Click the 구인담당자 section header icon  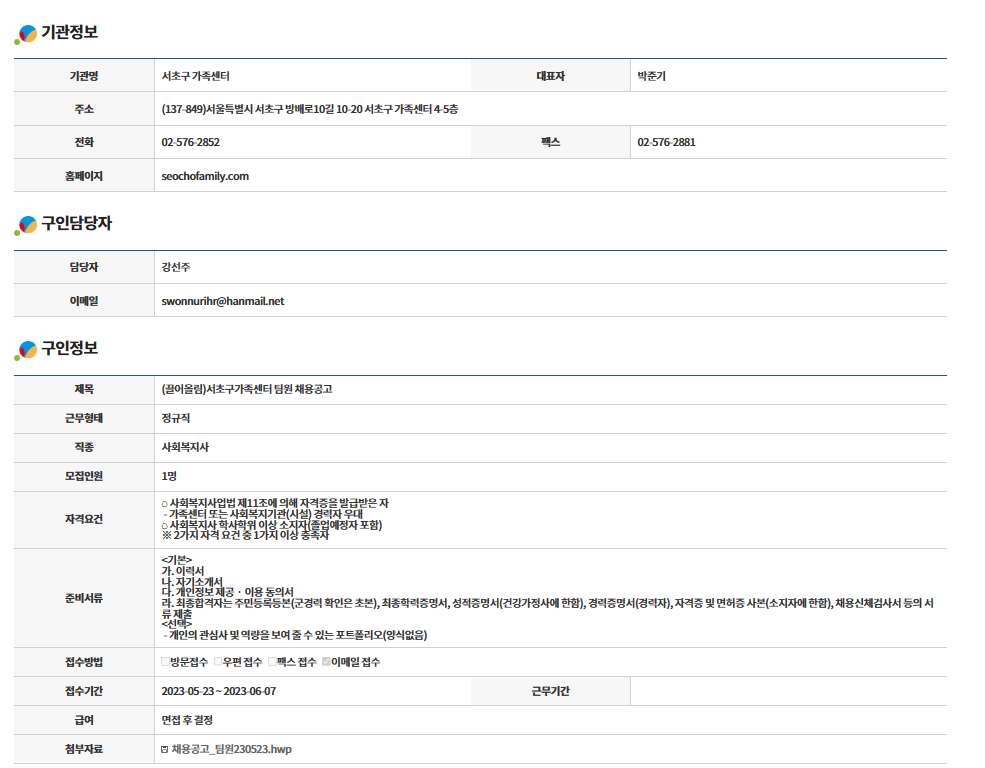coord(26,226)
